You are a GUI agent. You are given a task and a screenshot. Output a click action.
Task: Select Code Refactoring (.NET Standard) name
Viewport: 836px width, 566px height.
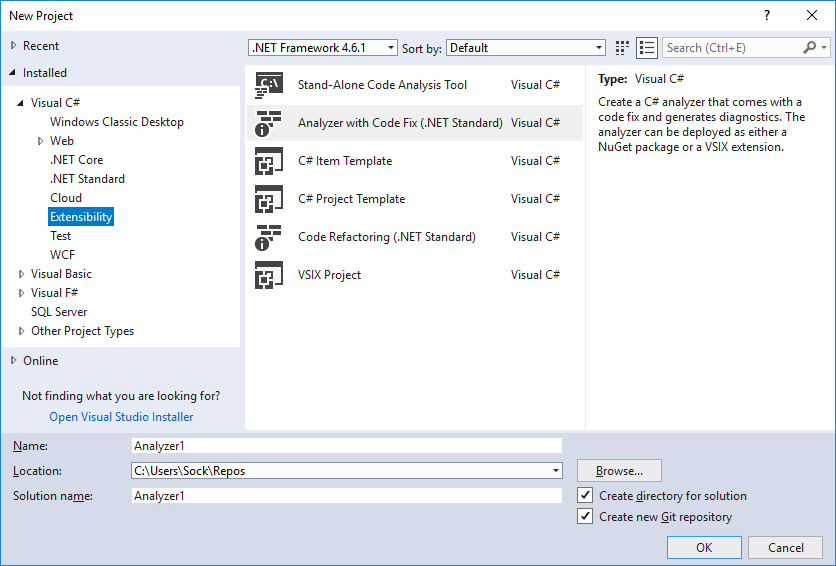coord(387,237)
